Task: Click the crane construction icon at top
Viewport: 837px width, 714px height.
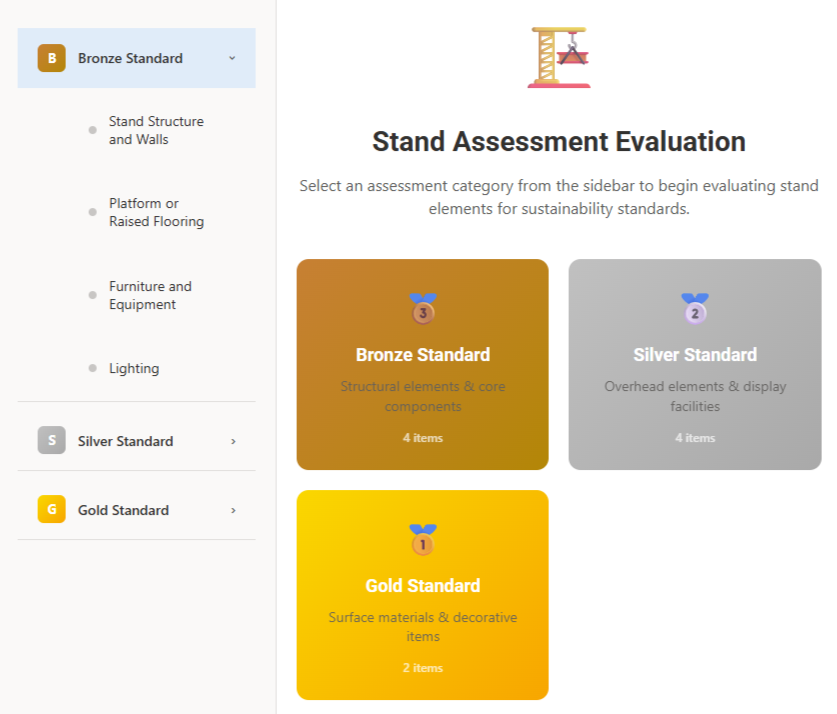Action: coord(559,57)
